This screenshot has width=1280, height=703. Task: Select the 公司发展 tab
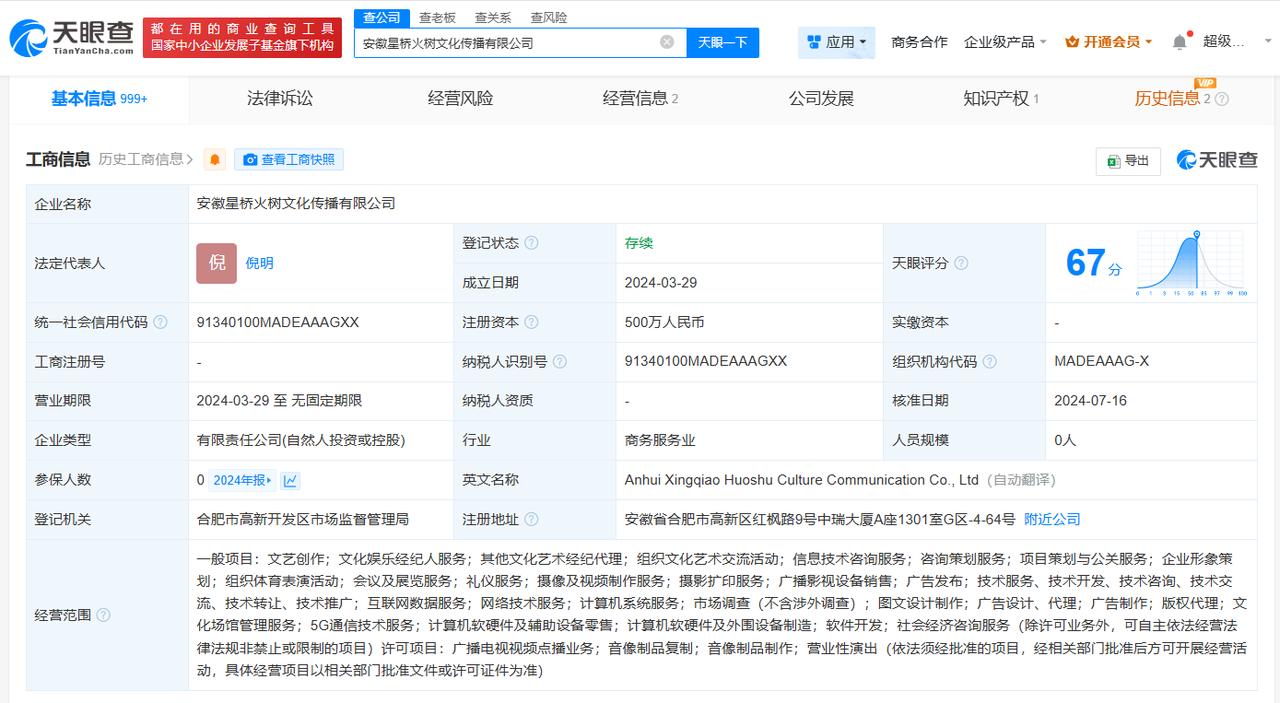tap(821, 98)
